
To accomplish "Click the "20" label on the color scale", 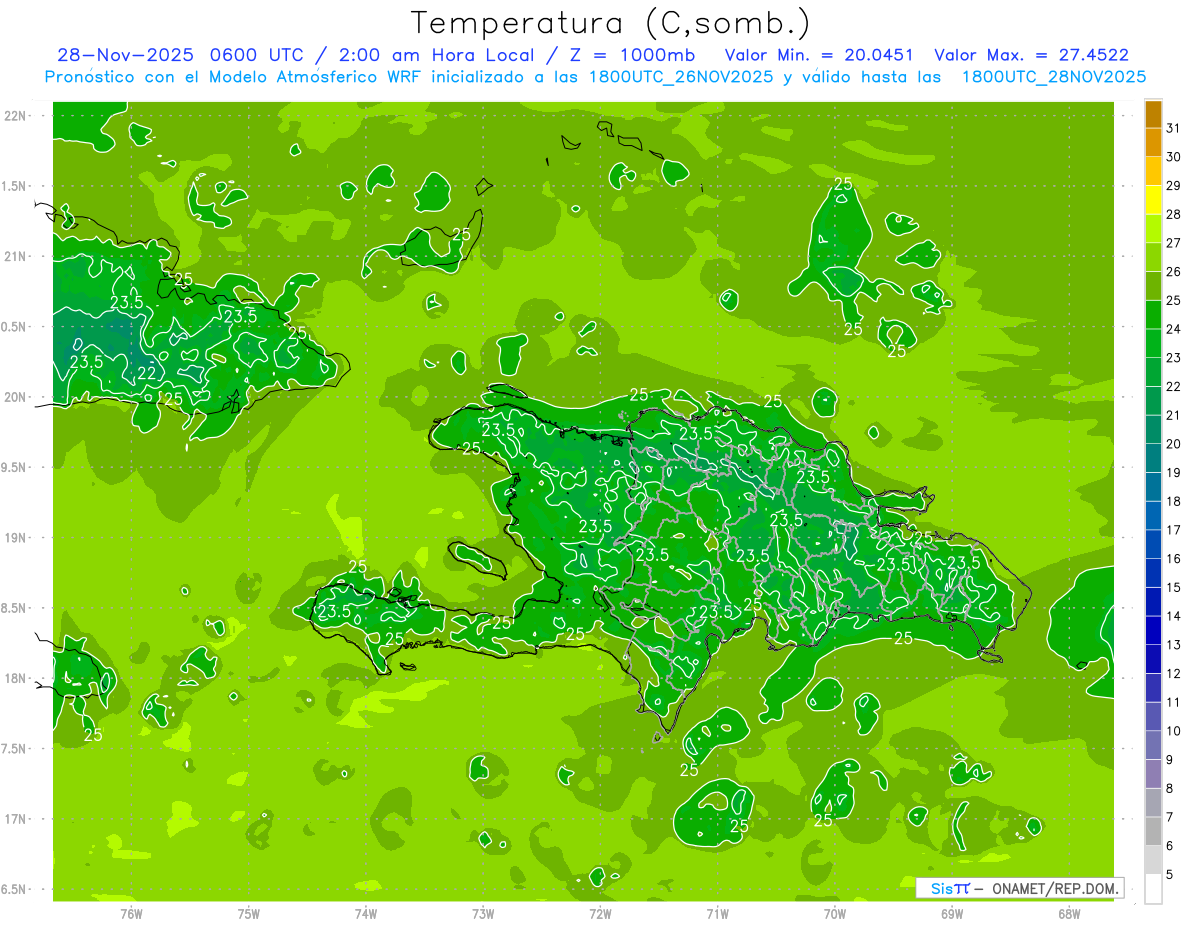I will [1173, 444].
